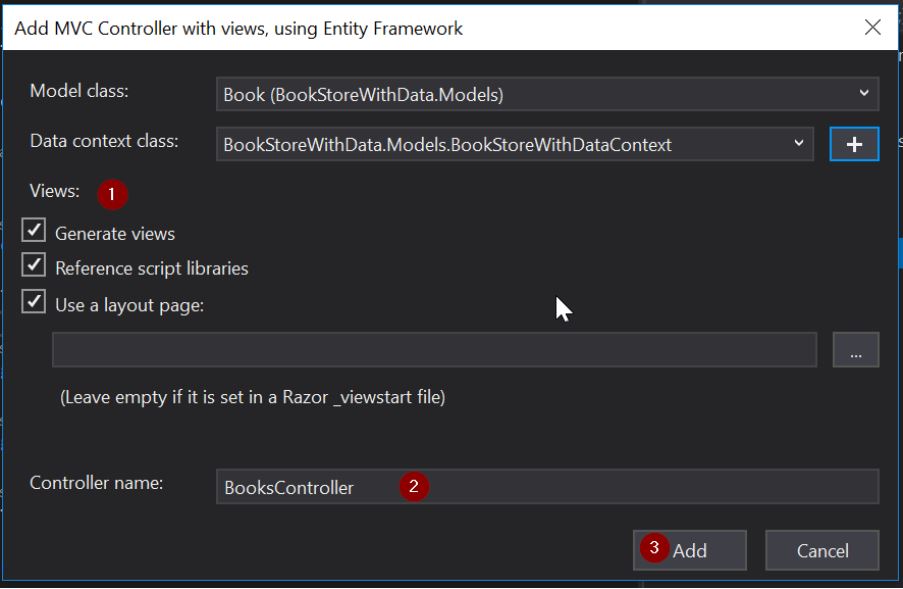
Task: Click the red marker numbered 3
Action: [x=654, y=548]
